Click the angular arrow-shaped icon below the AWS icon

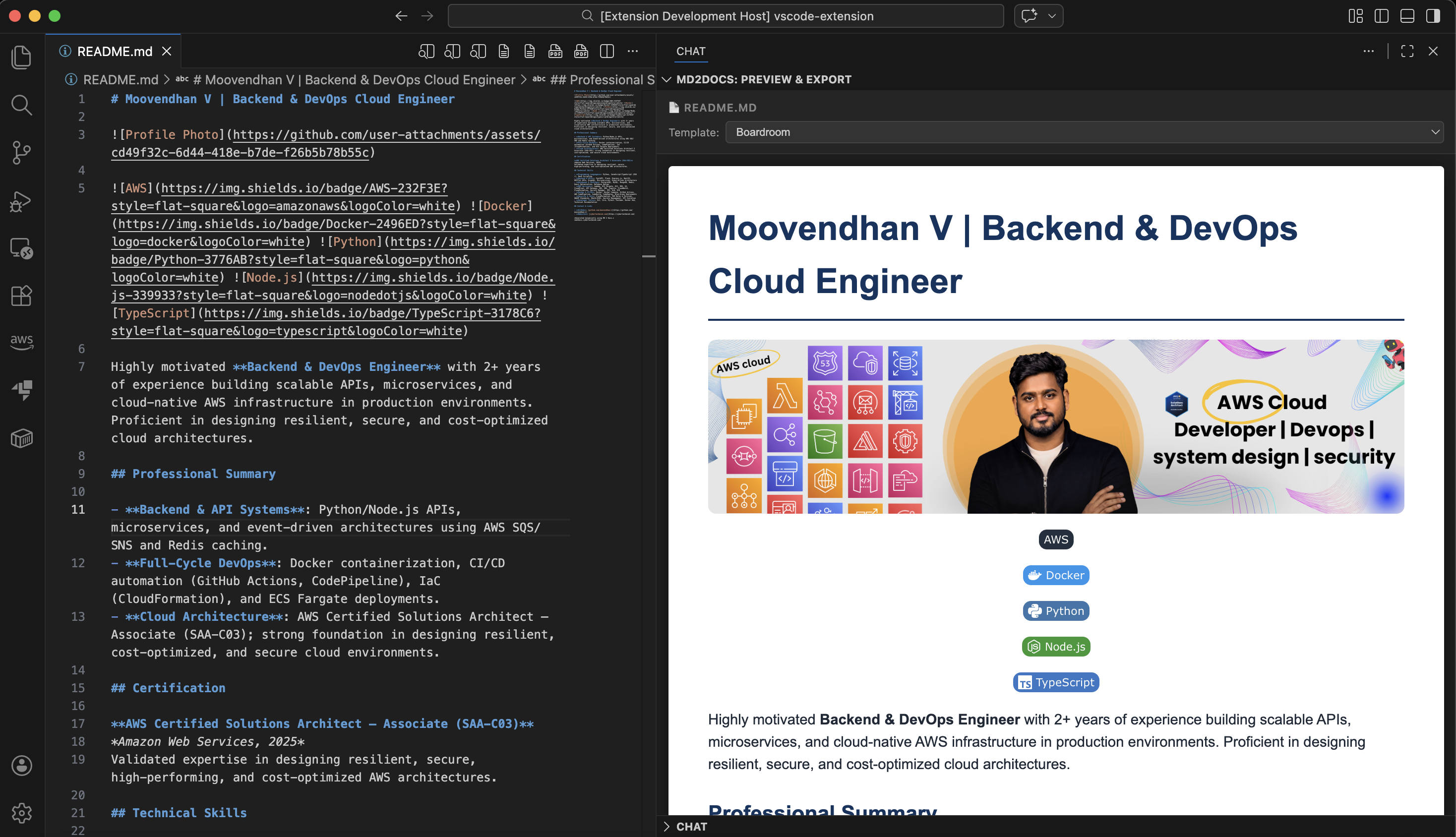tap(22, 390)
